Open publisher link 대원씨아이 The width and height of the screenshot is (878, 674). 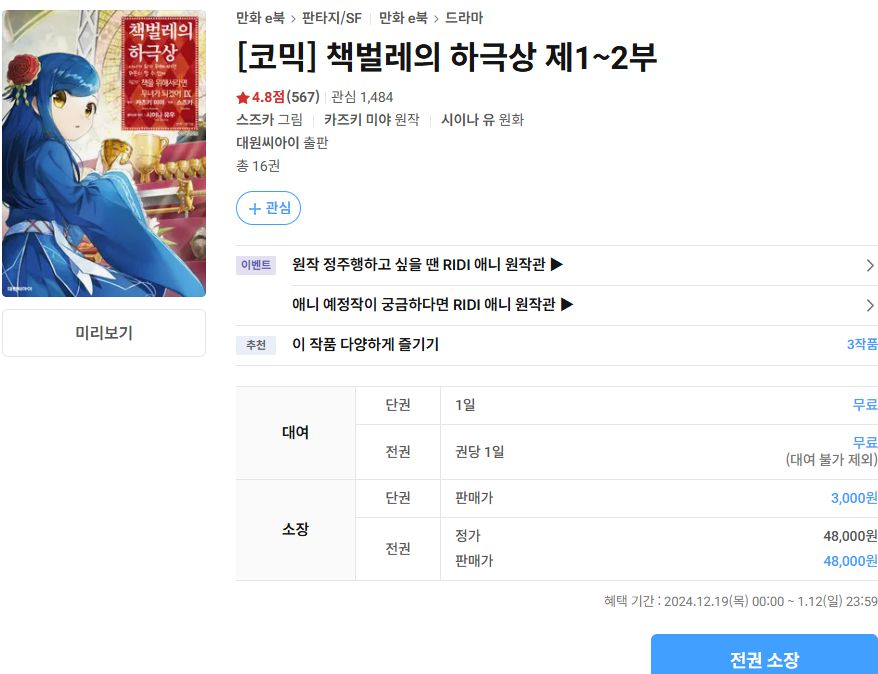pyautogui.click(x=268, y=143)
